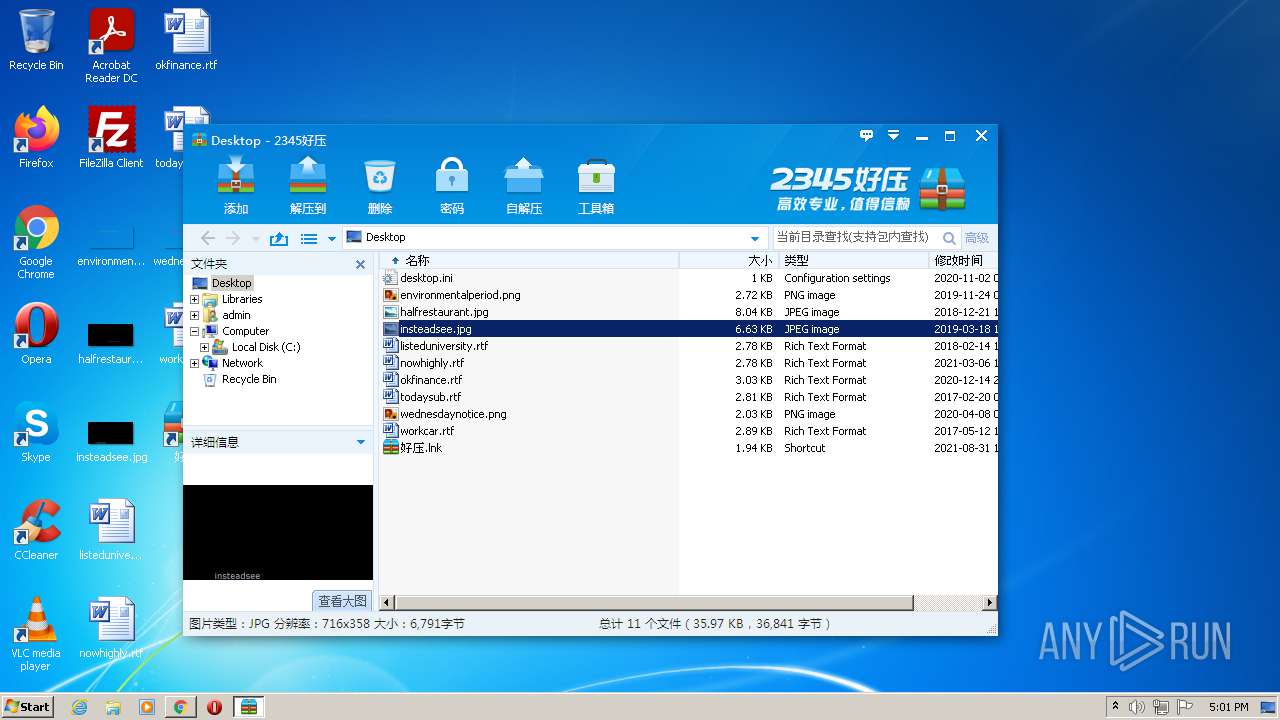Open the title bar main menu dropdown
1280x720 pixels.
pyautogui.click(x=894, y=135)
